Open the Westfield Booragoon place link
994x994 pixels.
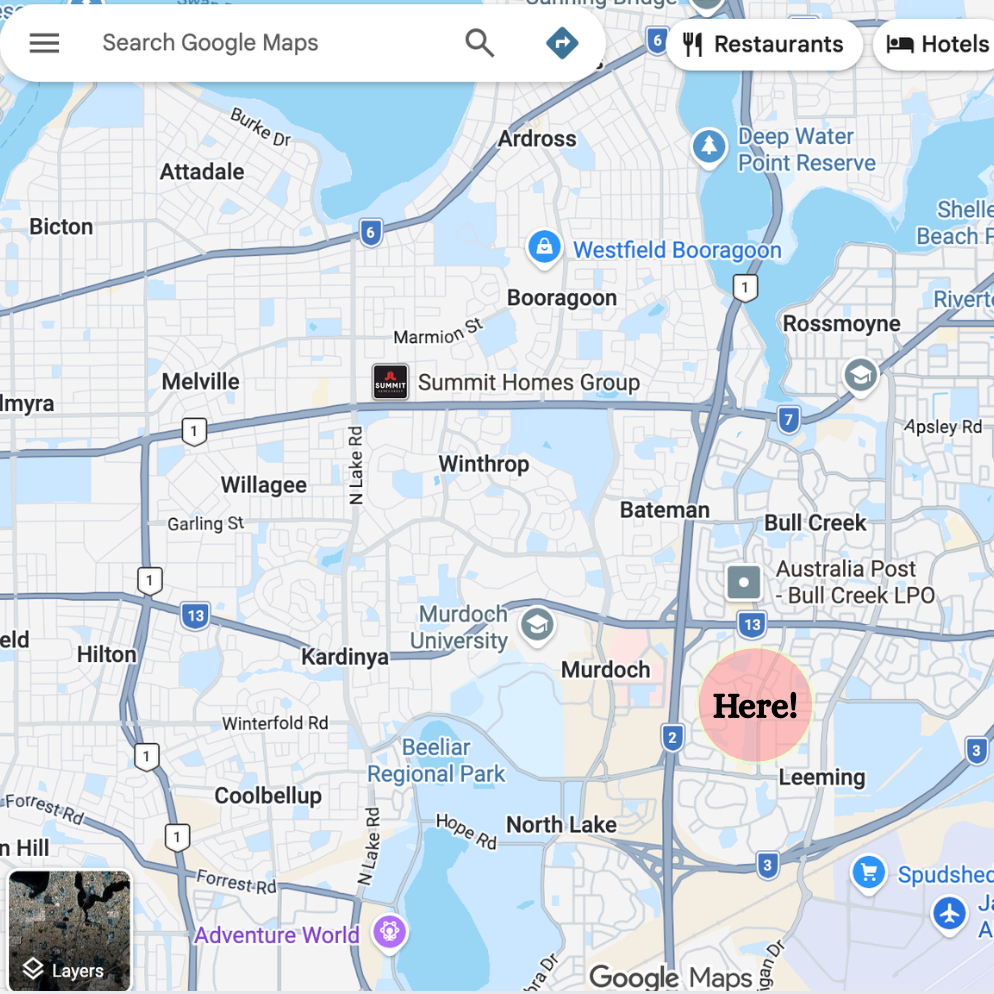676,249
